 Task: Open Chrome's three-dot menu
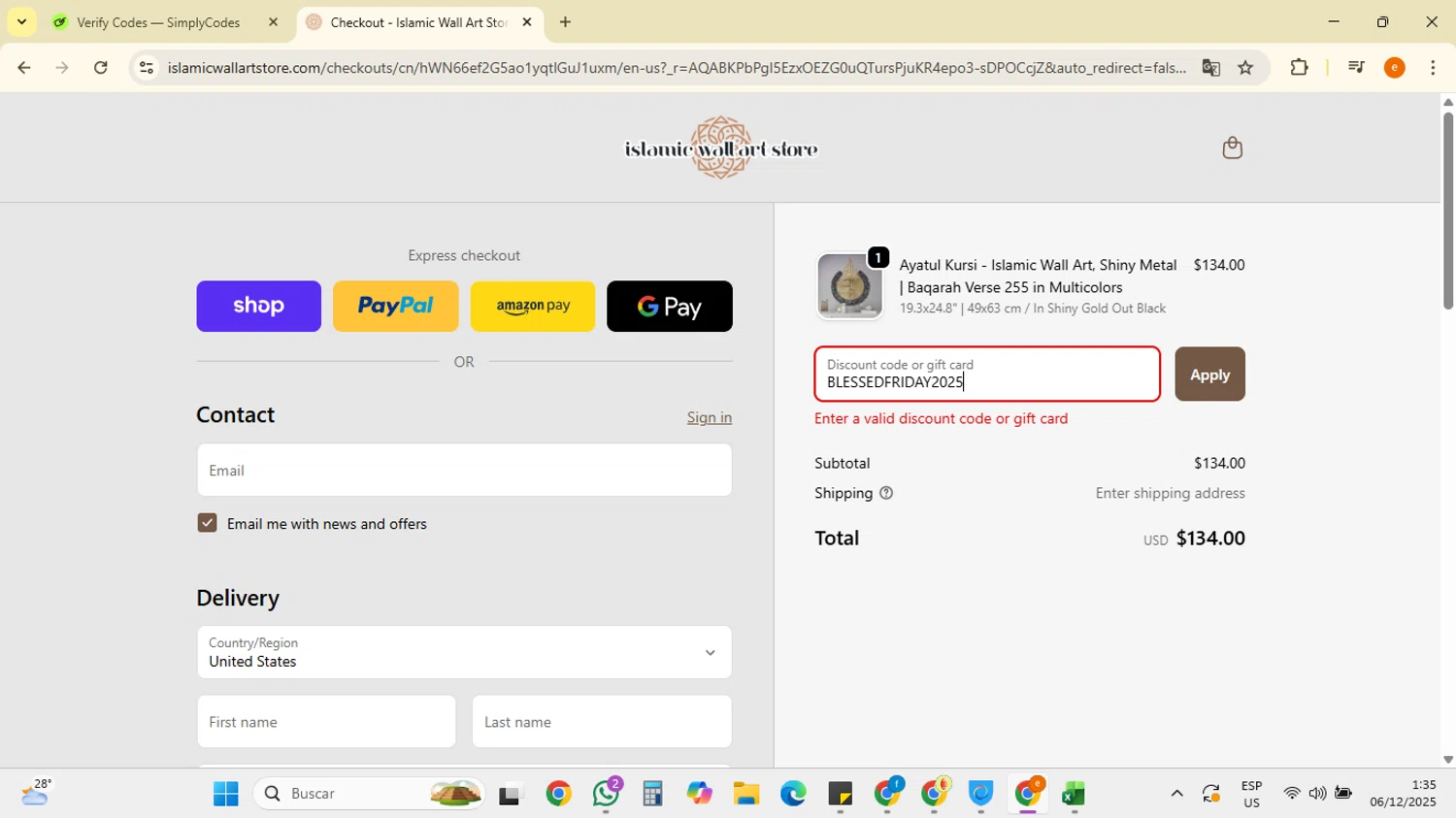click(x=1433, y=68)
